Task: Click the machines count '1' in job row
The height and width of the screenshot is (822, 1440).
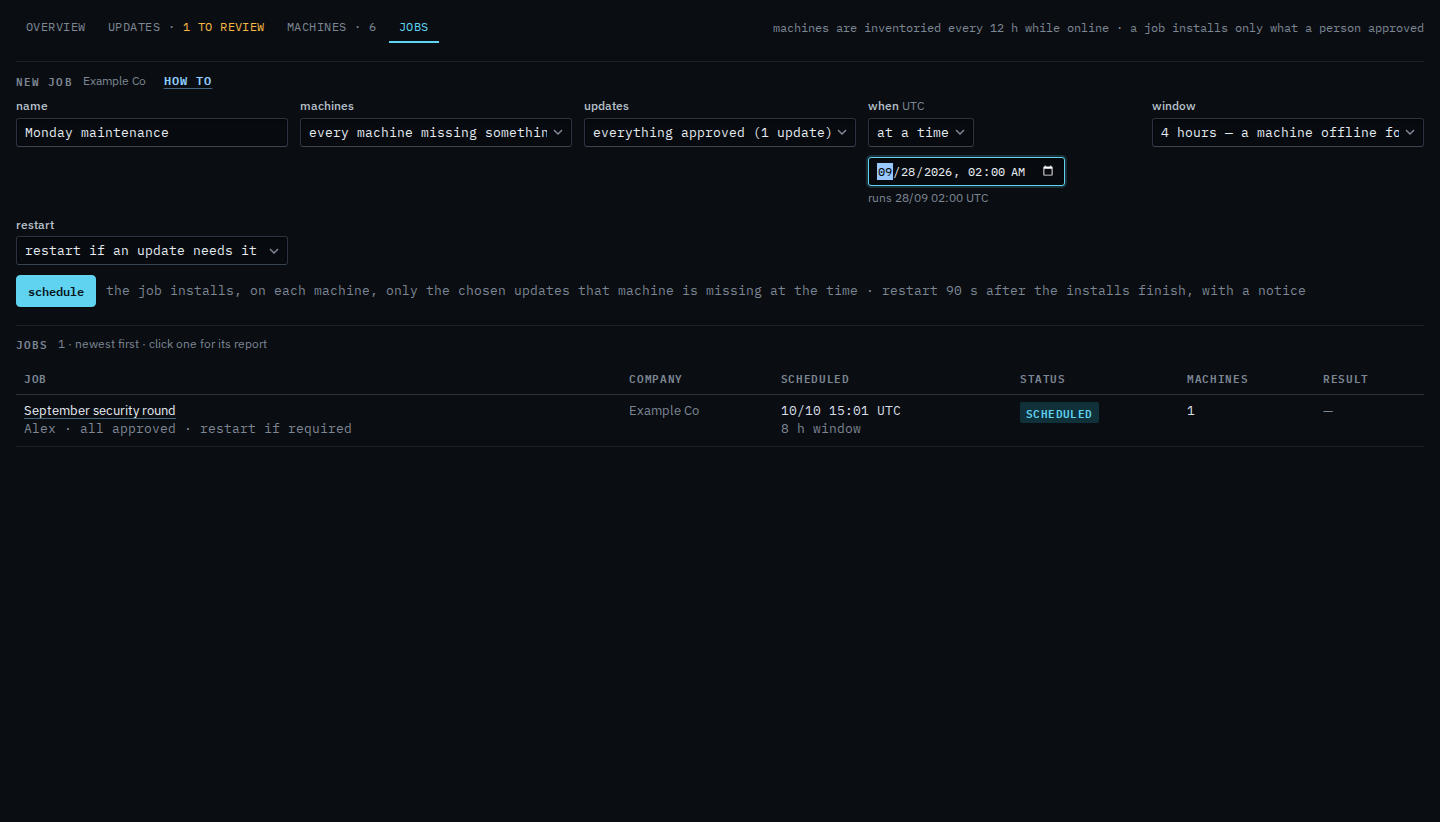Action: (x=1191, y=410)
